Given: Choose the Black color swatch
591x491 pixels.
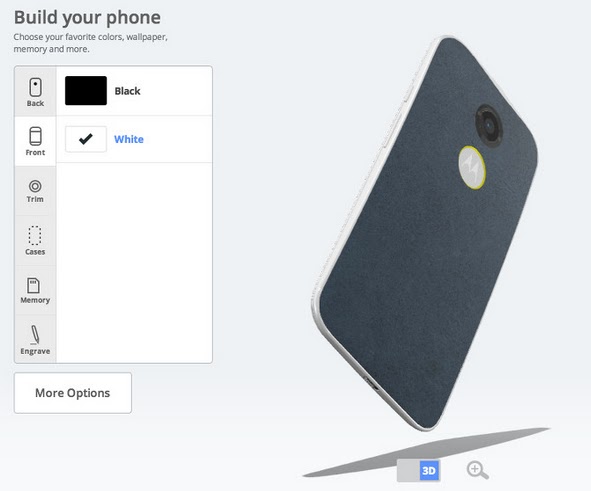Looking at the screenshot, I should pos(86,90).
